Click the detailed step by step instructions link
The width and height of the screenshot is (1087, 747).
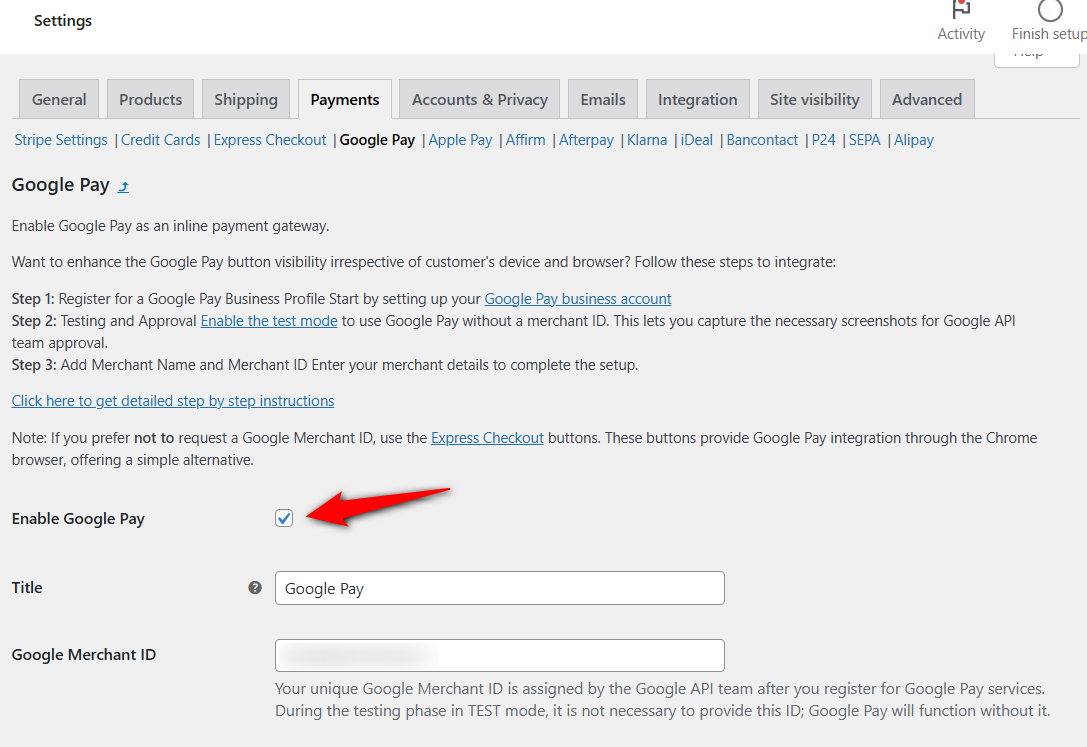[172, 400]
